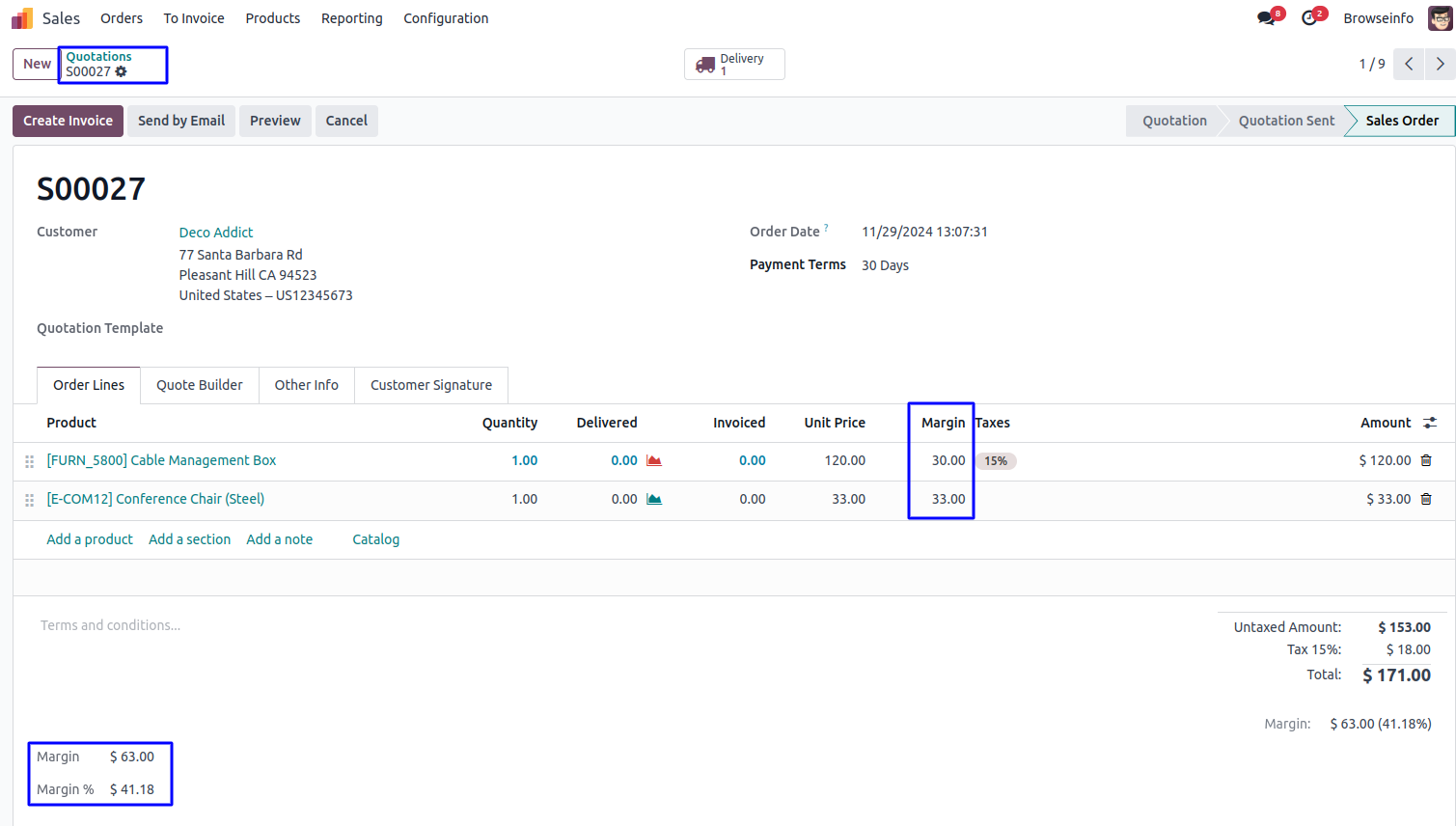
Task: Click teal forecast chart icon for Conference Chair
Action: tap(654, 499)
